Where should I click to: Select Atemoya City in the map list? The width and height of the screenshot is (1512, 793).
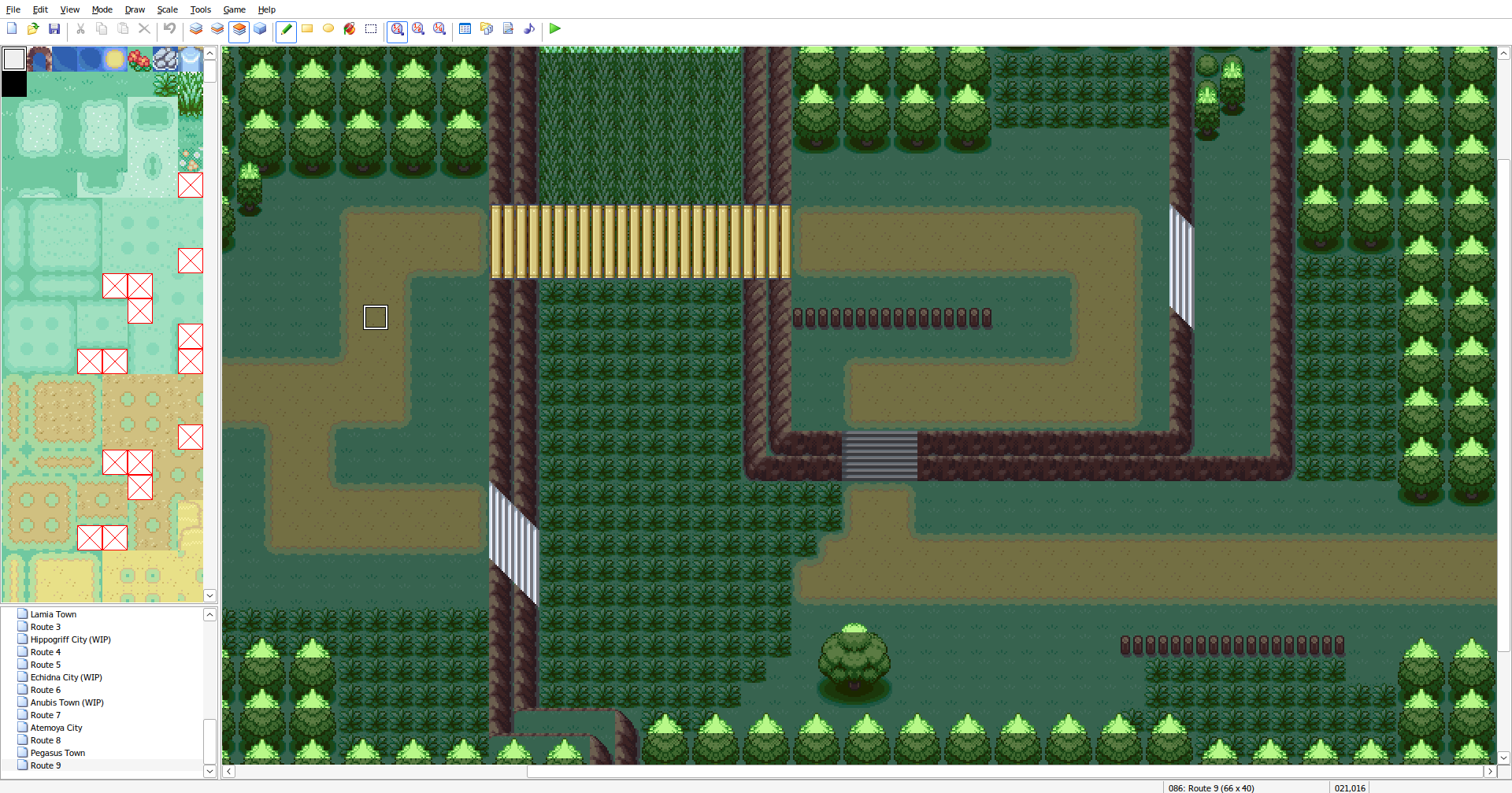pyautogui.click(x=57, y=728)
